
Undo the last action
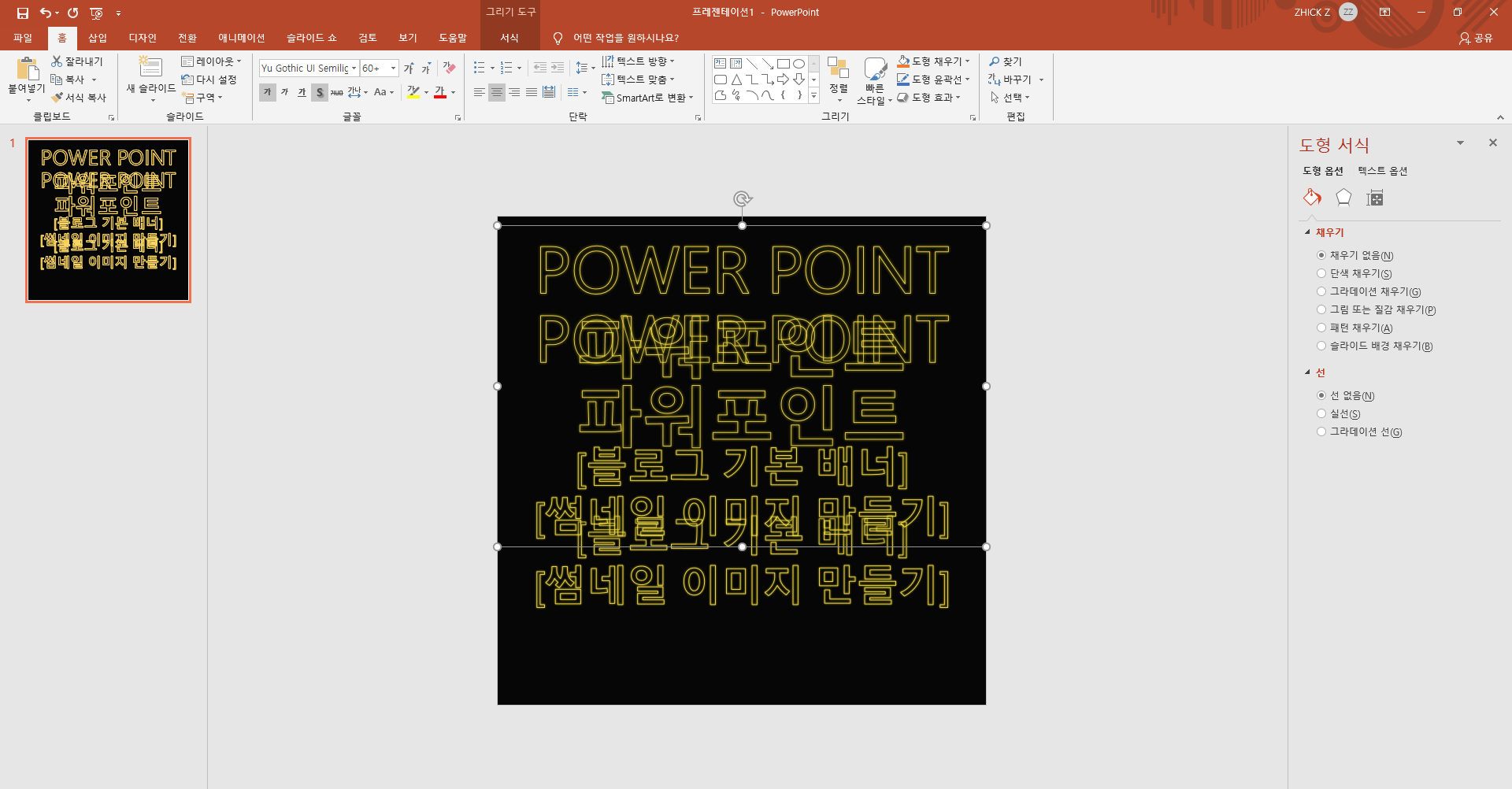point(46,13)
